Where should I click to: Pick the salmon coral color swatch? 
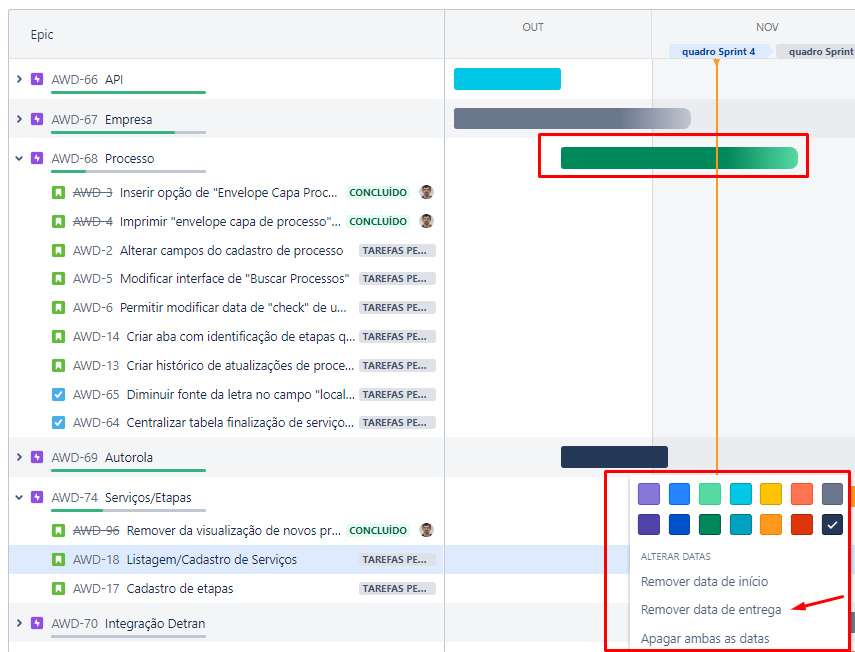pyautogui.click(x=802, y=494)
